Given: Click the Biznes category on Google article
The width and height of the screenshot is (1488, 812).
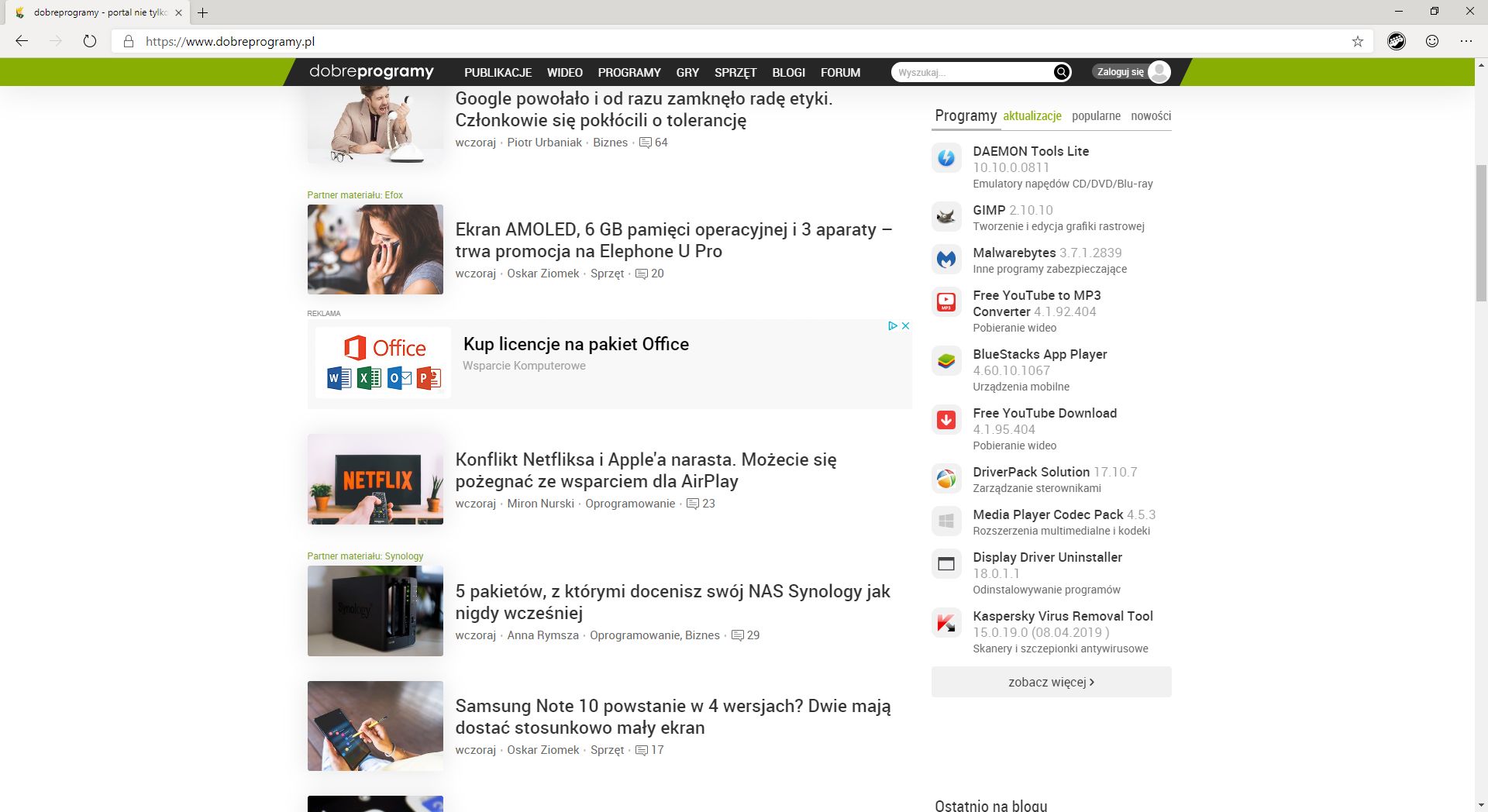Looking at the screenshot, I should click(610, 143).
